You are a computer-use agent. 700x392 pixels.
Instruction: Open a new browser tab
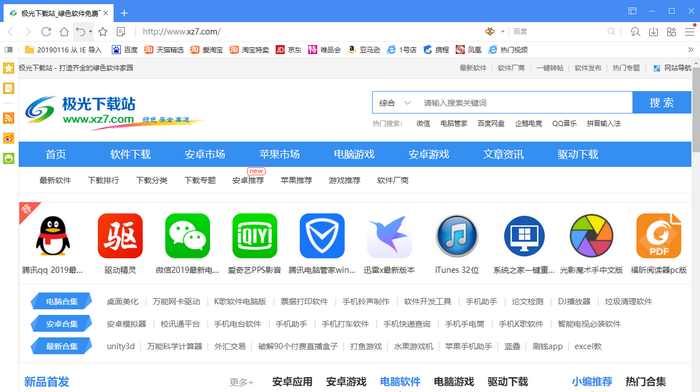coord(124,13)
